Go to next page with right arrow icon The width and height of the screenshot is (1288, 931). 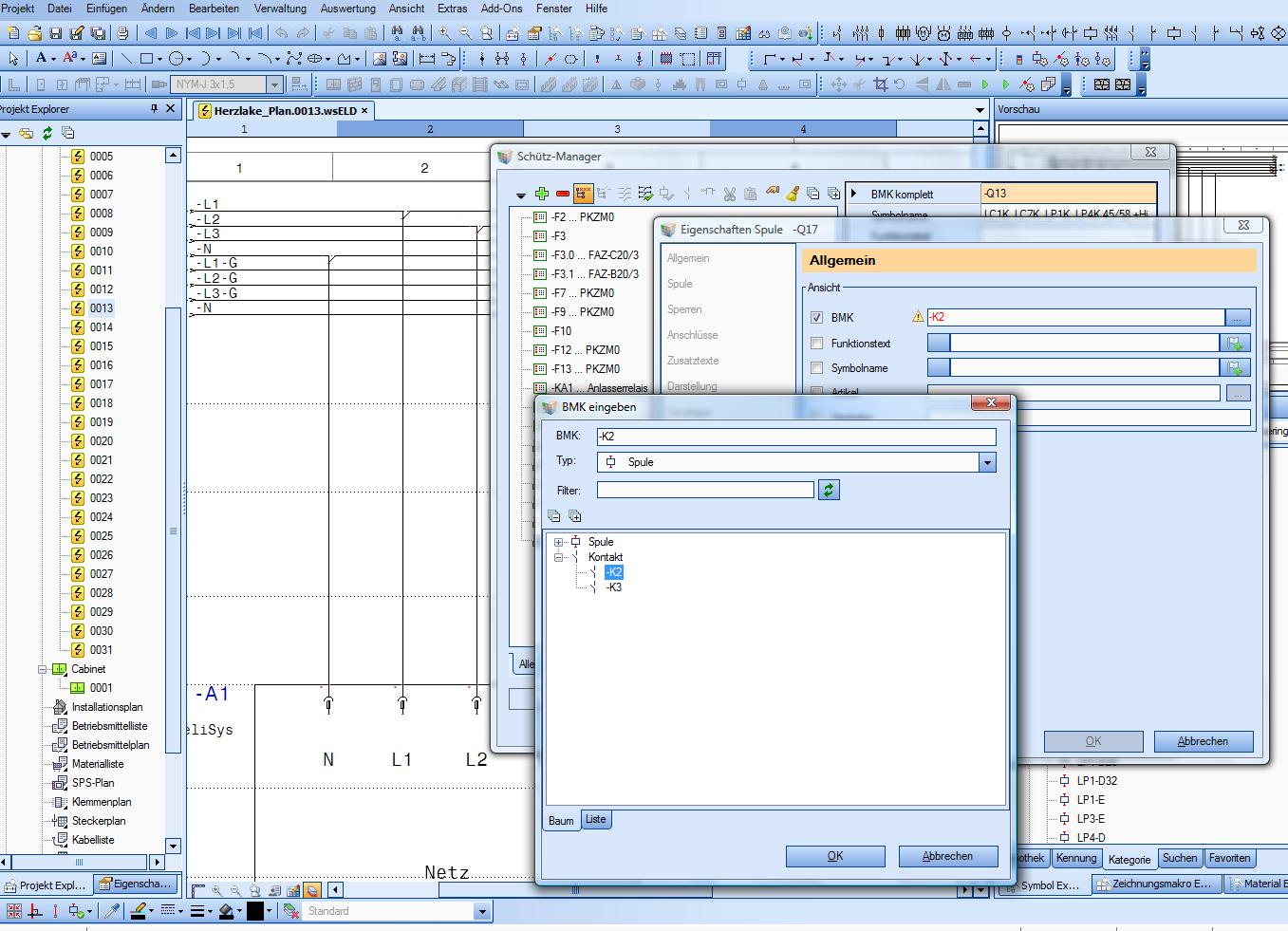point(172,33)
